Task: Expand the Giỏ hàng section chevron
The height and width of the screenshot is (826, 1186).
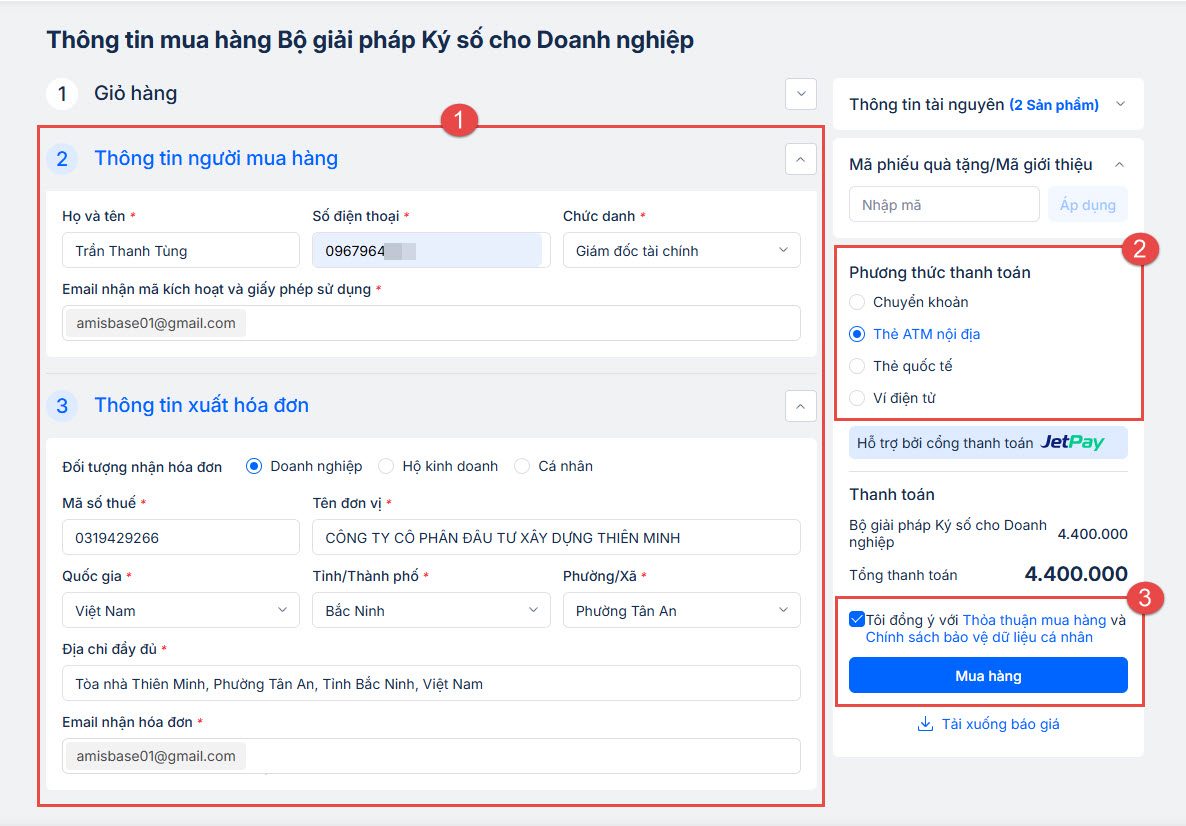Action: tap(800, 93)
